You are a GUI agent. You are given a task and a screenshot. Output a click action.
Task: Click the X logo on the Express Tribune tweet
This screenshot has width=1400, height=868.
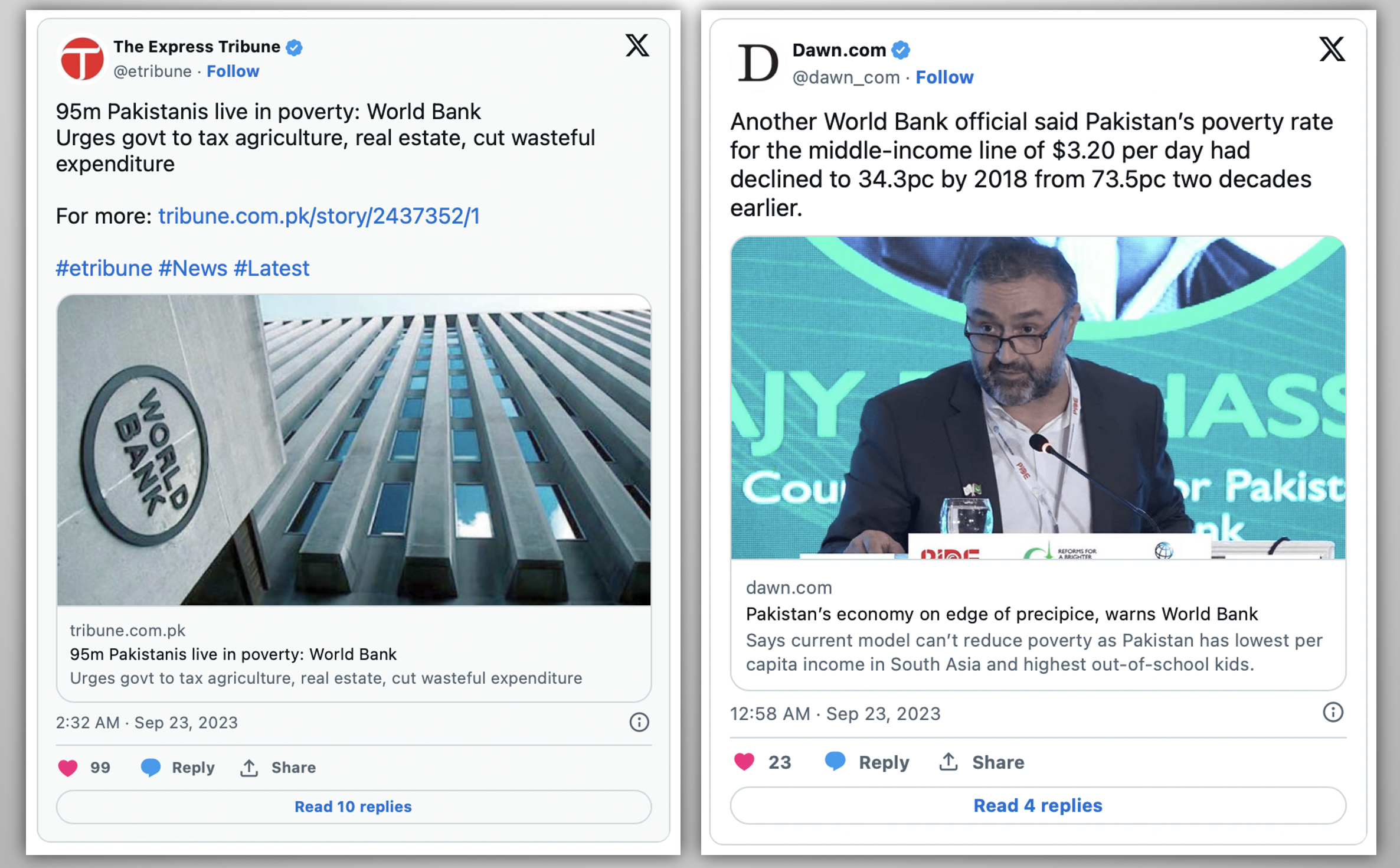point(637,45)
